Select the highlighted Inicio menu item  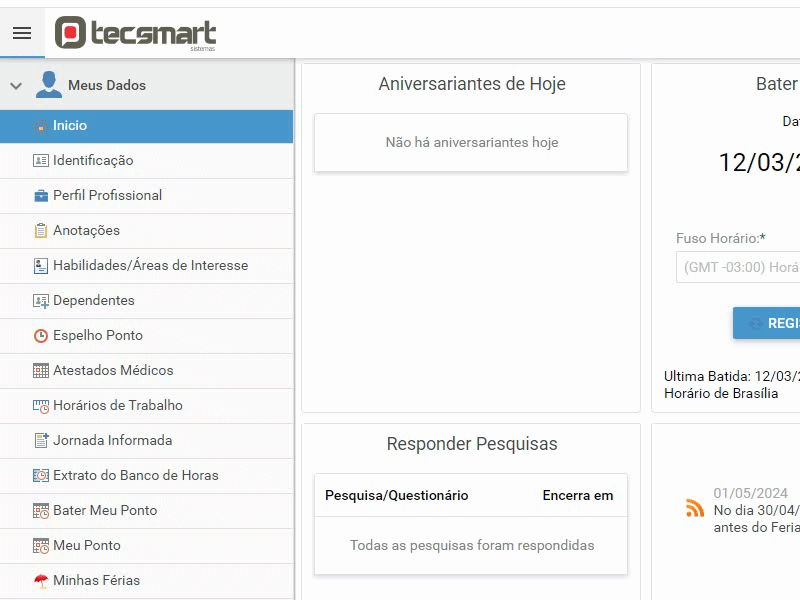[x=146, y=126]
